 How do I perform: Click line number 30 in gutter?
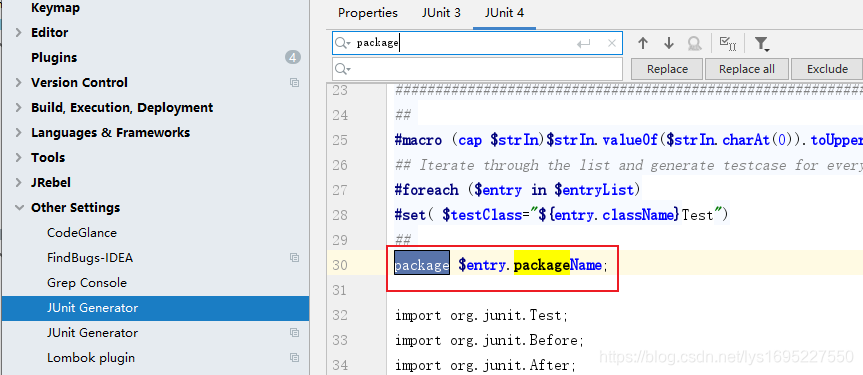[x=340, y=265]
